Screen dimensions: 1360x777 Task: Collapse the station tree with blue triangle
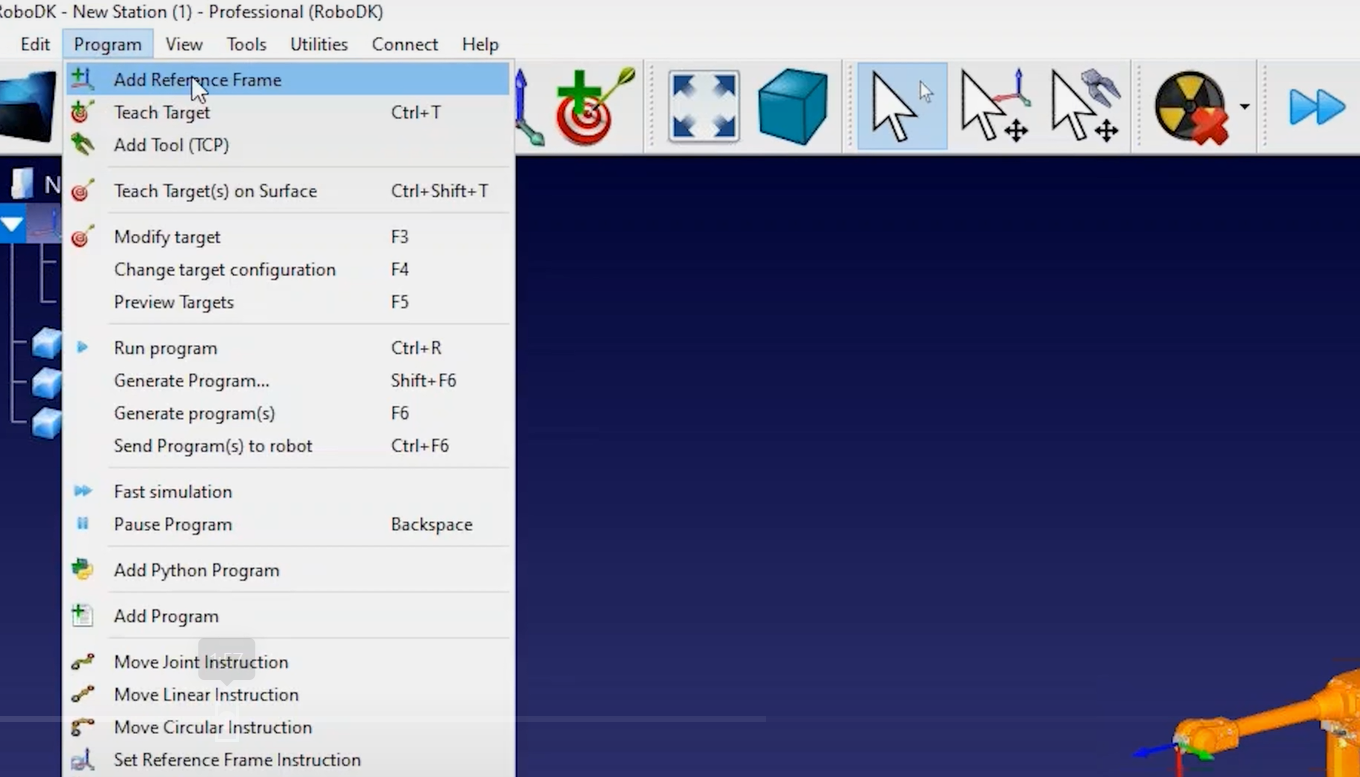click(x=12, y=224)
